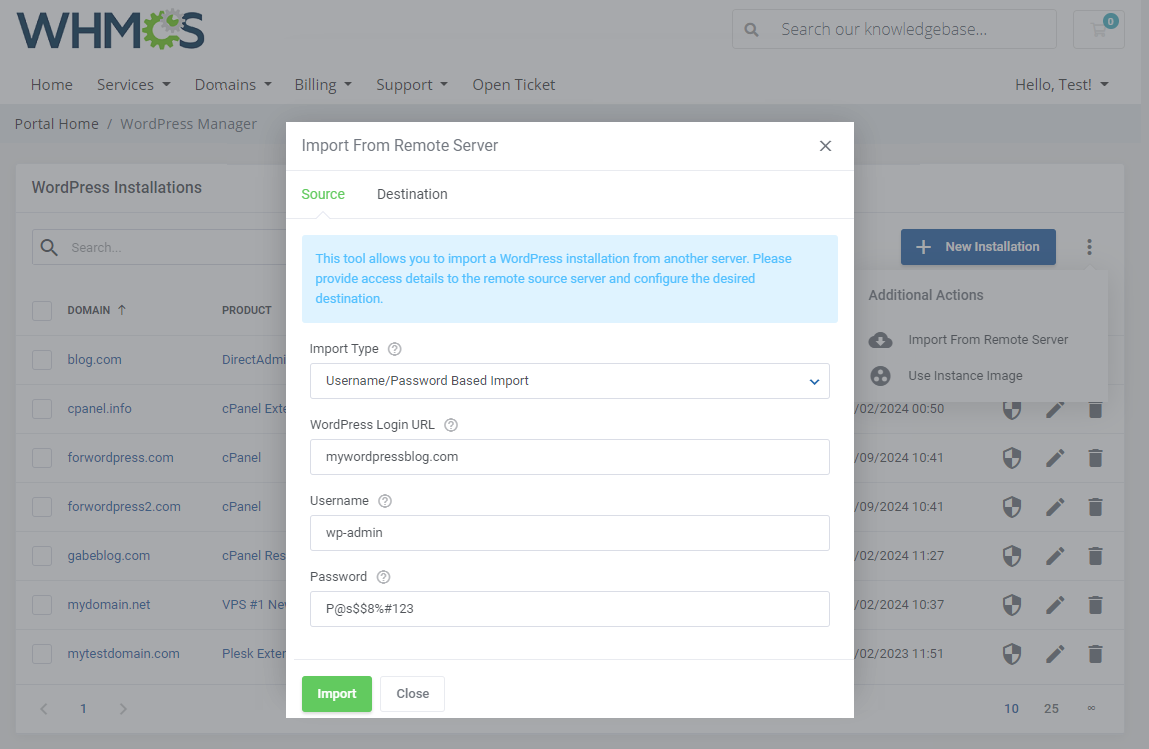Click the edit pencil for forwordpress.com
The width and height of the screenshot is (1149, 749).
tap(1055, 457)
